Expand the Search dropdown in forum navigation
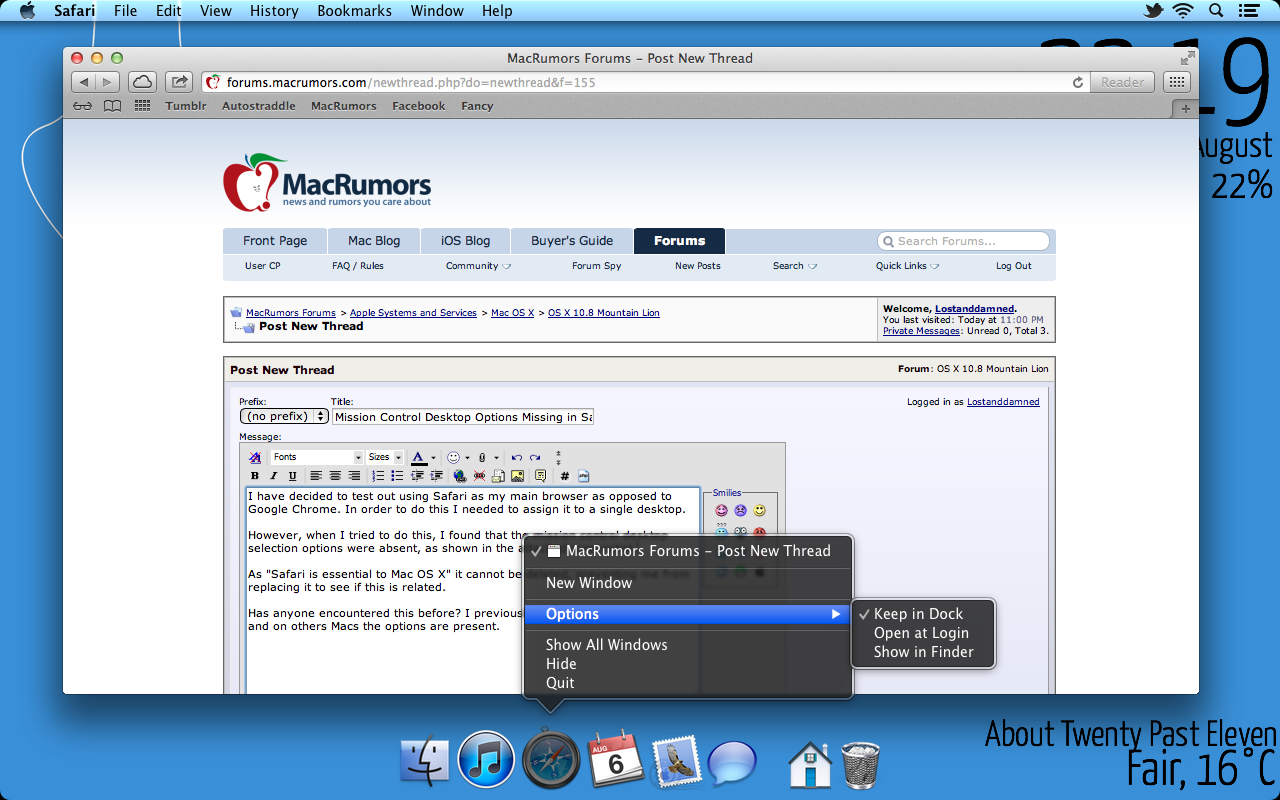The height and width of the screenshot is (800, 1280). point(794,266)
